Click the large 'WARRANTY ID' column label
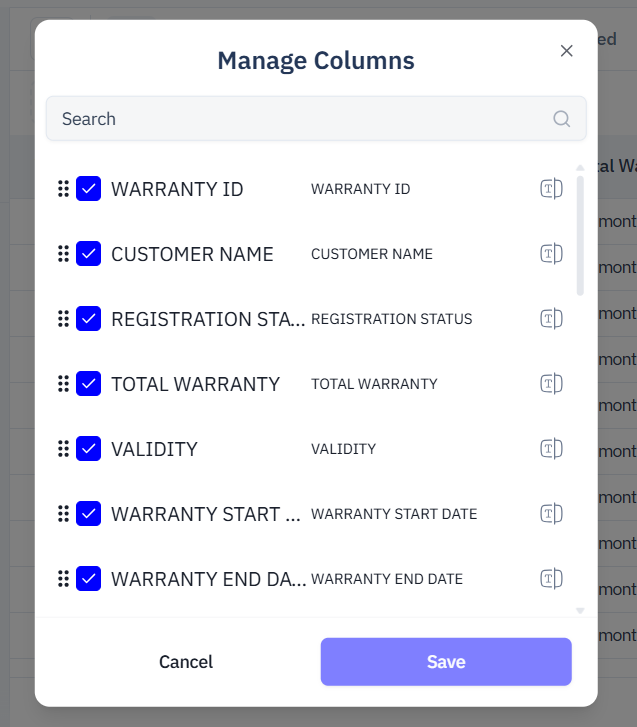Screen dimensions: 637x727 point(177,189)
